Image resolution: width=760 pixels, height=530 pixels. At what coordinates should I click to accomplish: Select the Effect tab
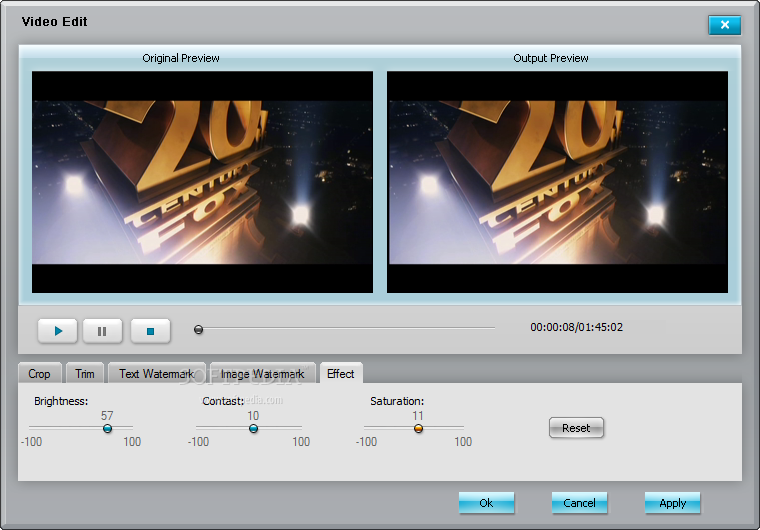click(x=341, y=373)
